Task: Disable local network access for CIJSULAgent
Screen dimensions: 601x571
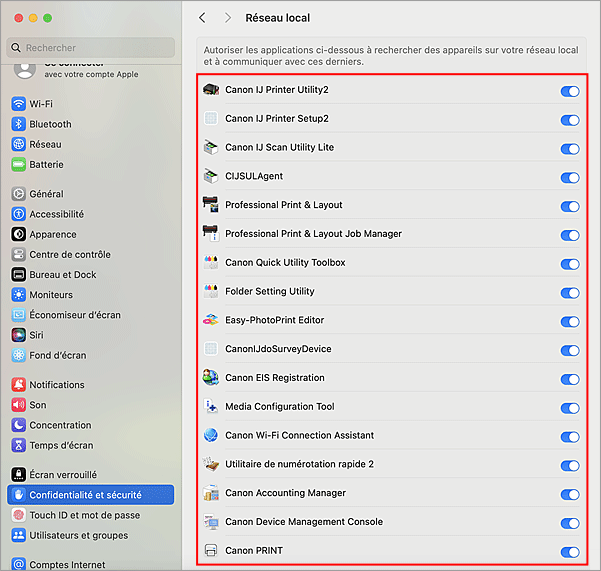Action: tap(570, 178)
